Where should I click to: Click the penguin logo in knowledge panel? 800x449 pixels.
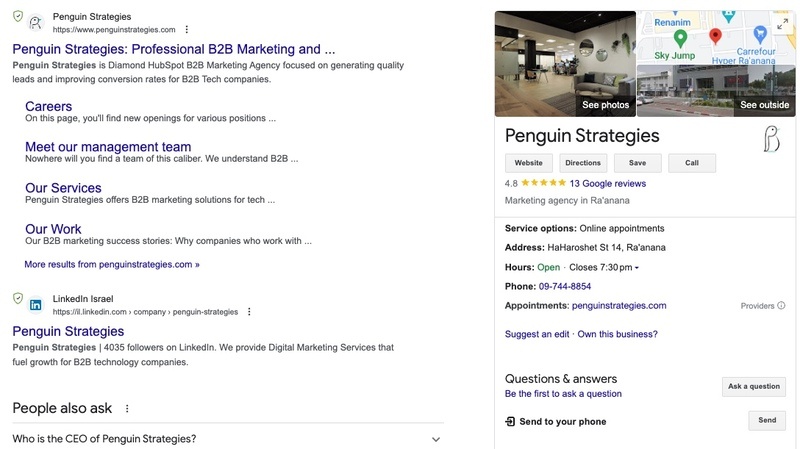coord(771,139)
